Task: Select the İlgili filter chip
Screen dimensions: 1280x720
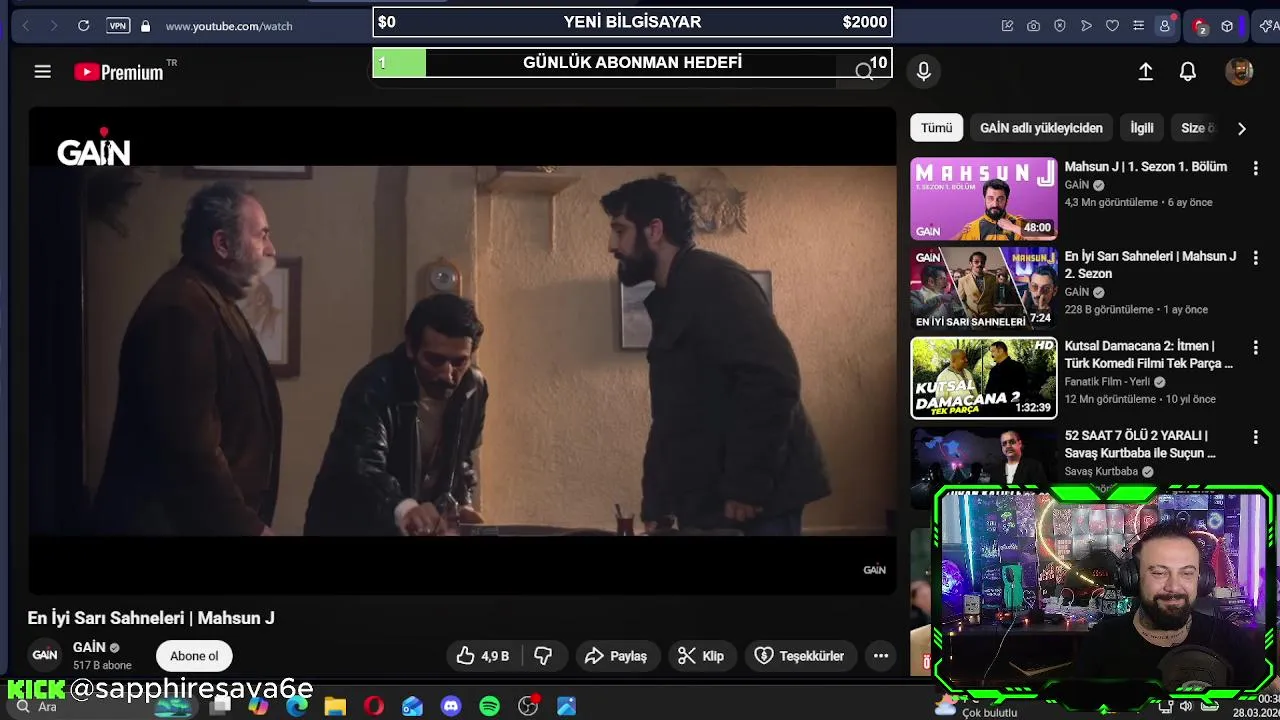Action: click(1142, 128)
